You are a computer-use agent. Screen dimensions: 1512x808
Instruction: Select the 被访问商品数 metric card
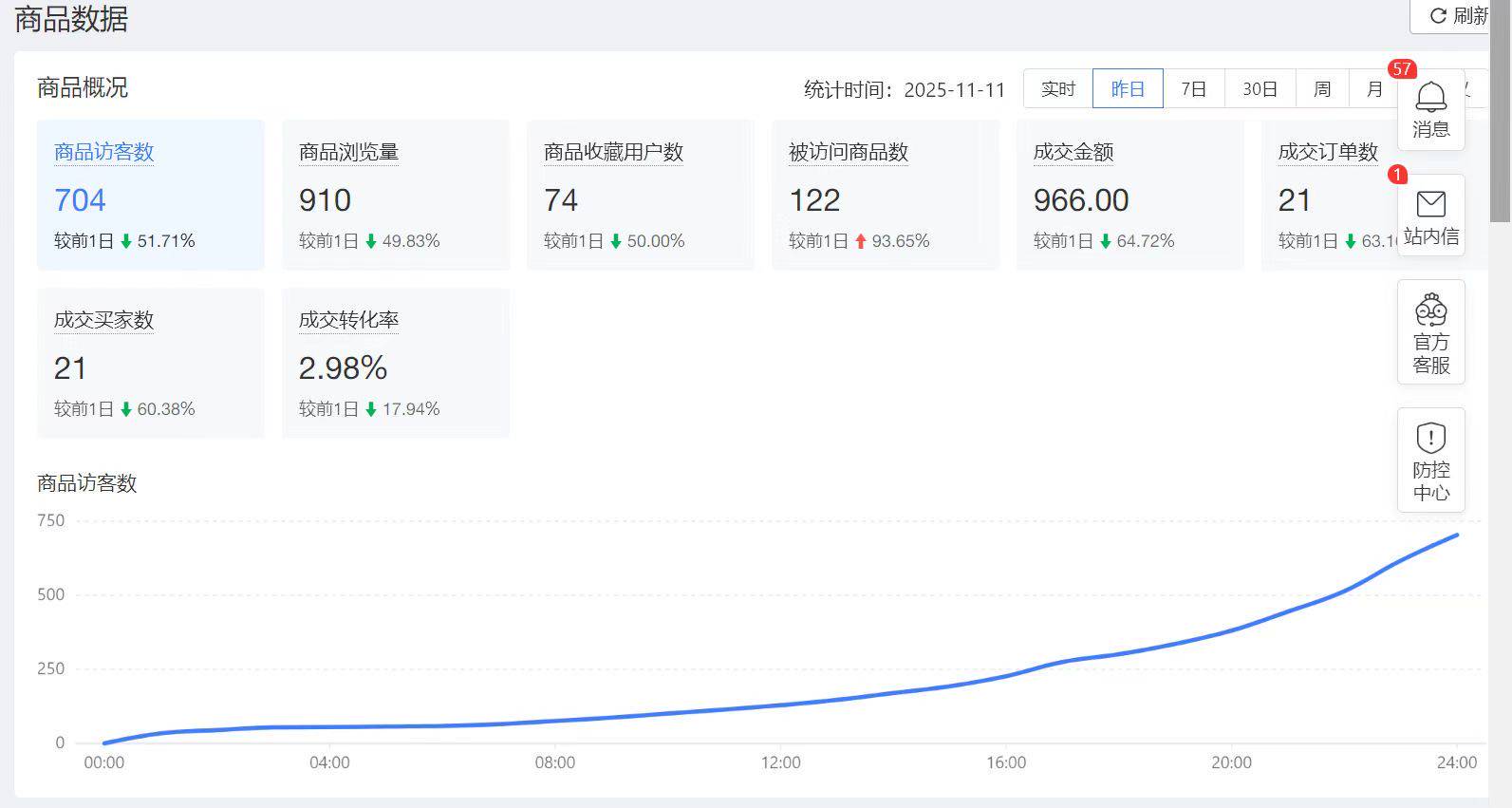(x=885, y=195)
